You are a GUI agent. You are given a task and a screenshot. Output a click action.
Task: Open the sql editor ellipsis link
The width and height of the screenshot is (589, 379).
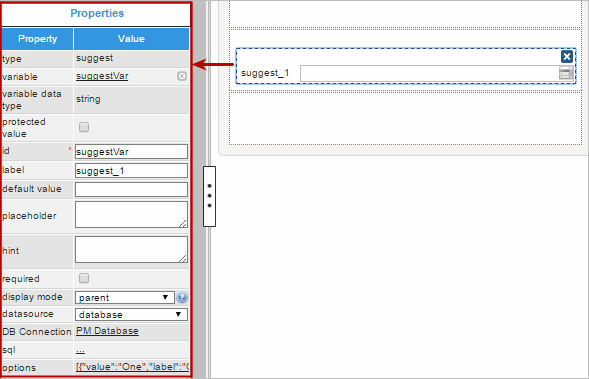[80, 350]
